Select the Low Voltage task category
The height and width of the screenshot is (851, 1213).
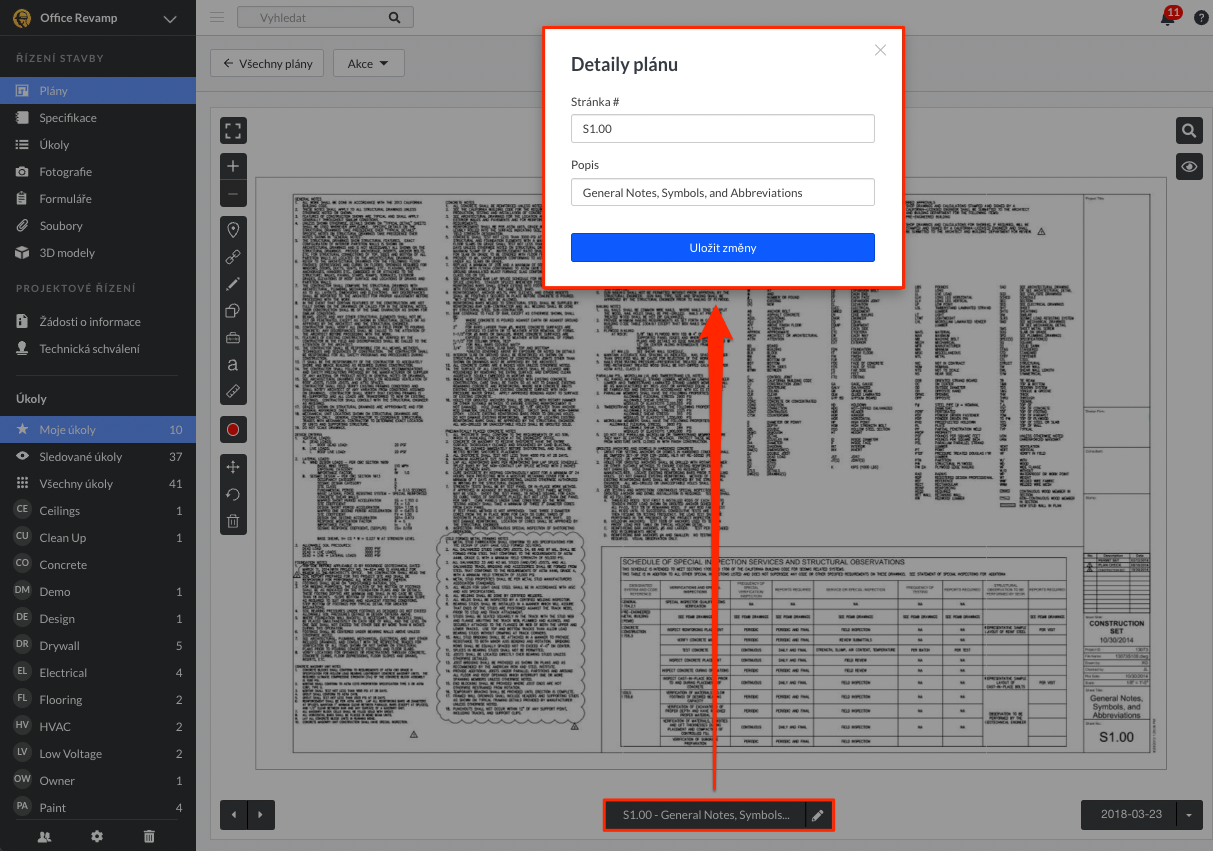click(98, 753)
